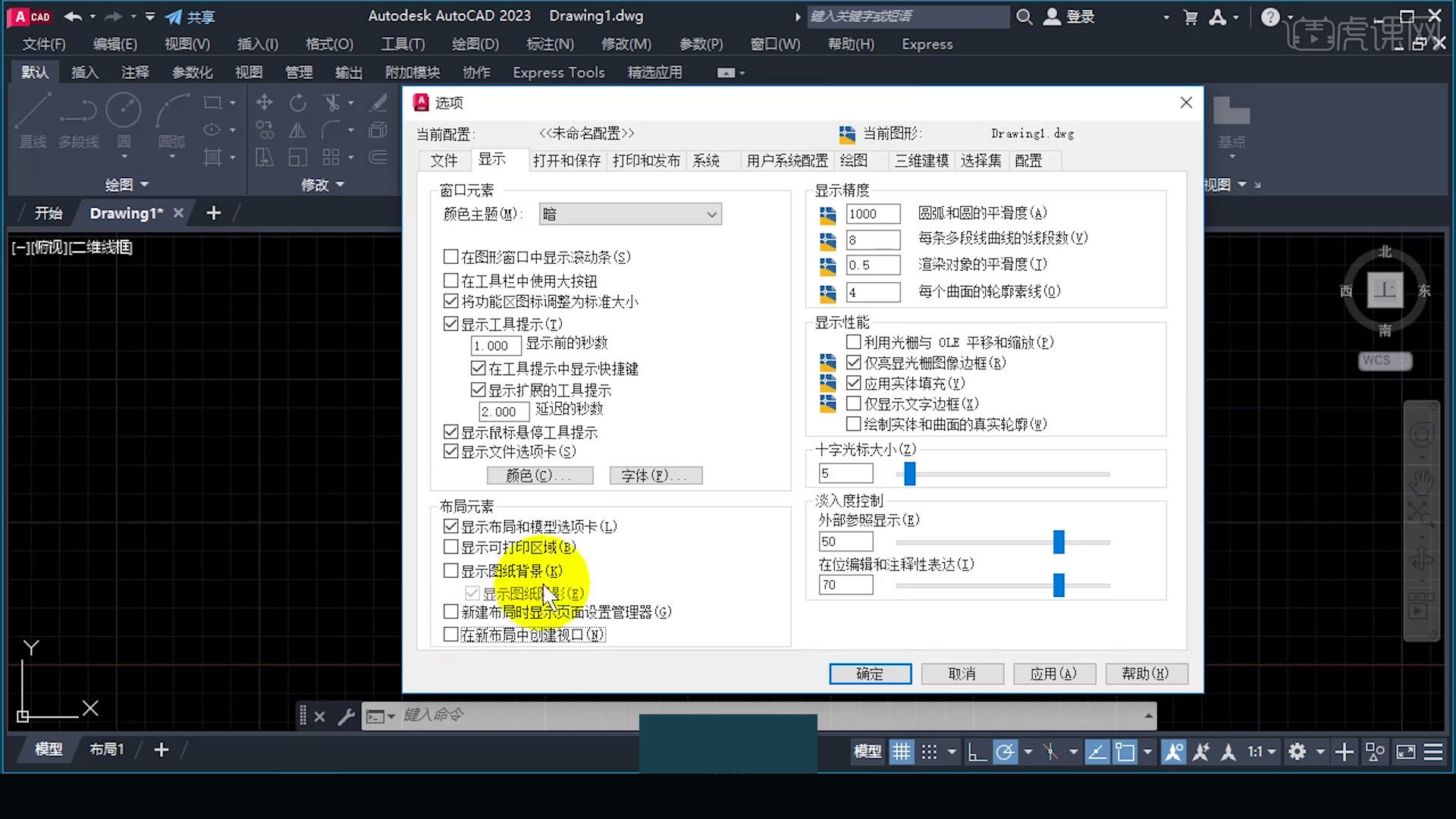Open the Format (格式) menu

(329, 44)
